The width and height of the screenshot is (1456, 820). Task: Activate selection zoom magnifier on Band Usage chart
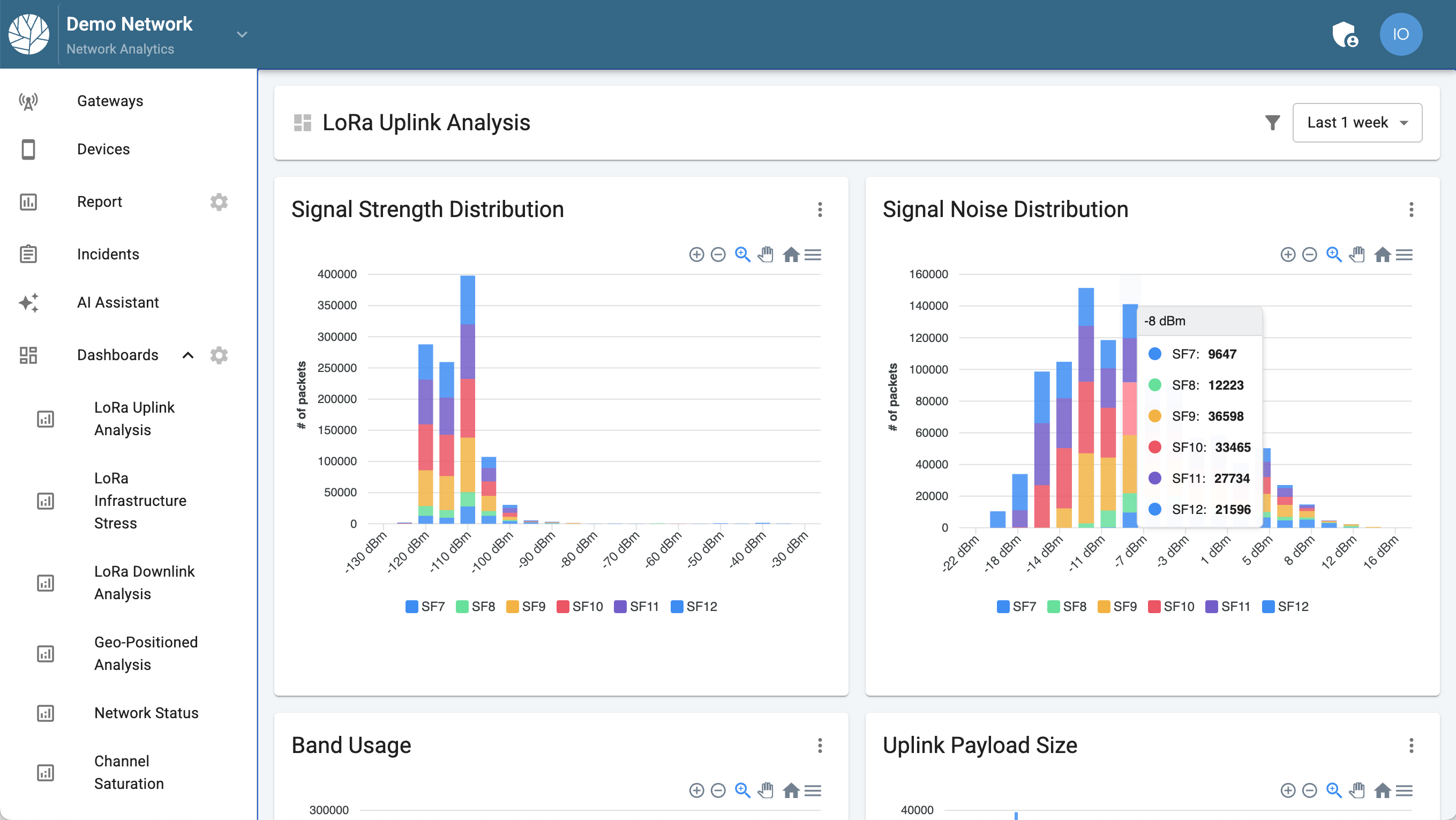(742, 790)
